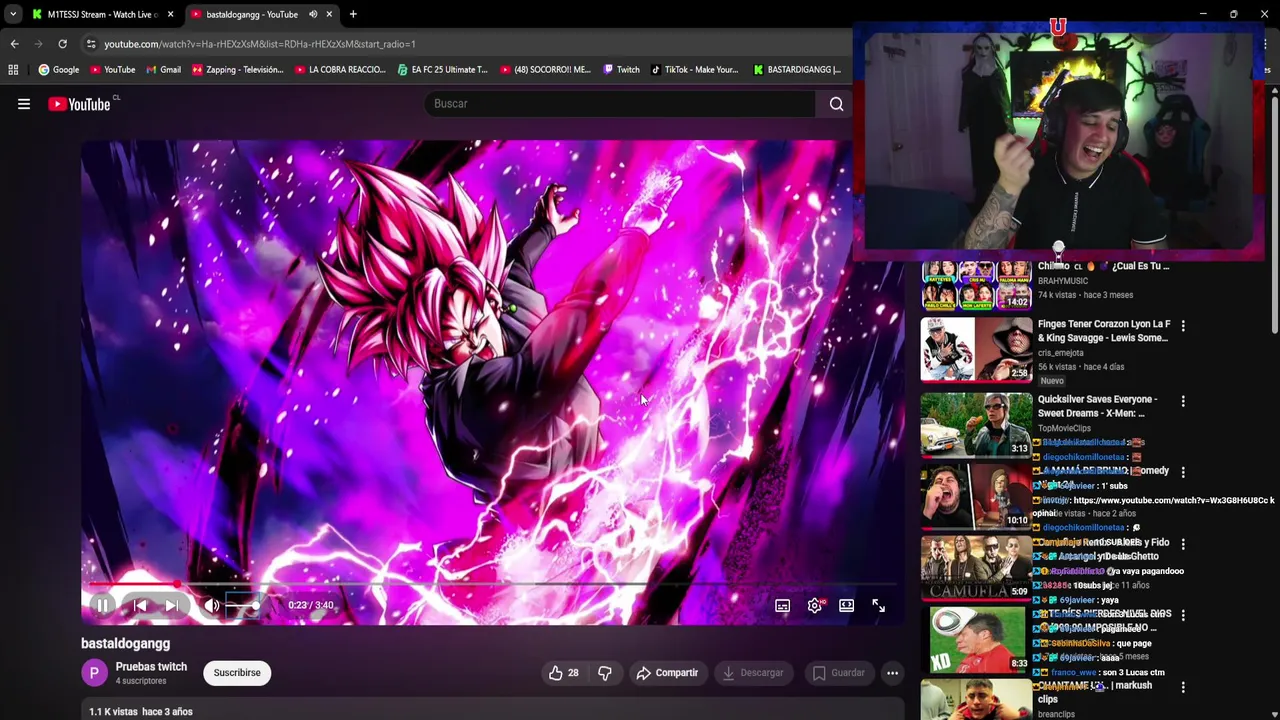
Task: Dislike the video with thumbs down
Action: coord(605,673)
